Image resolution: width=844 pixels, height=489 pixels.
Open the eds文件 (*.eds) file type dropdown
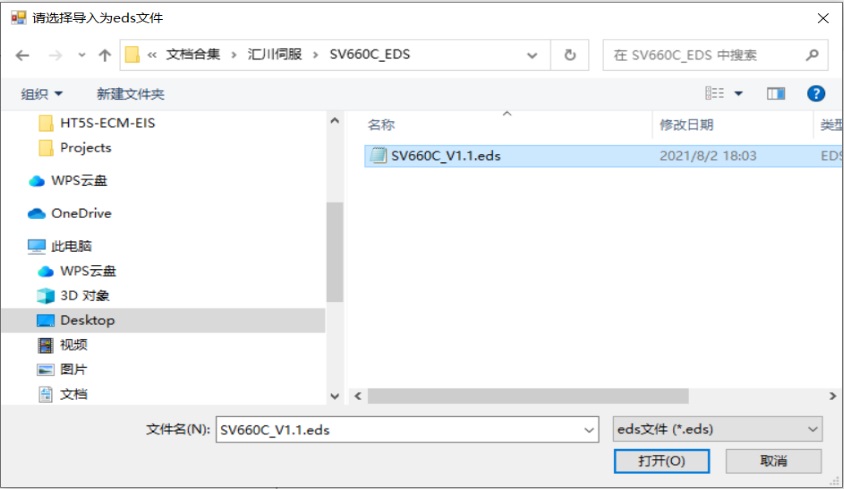(x=716, y=429)
